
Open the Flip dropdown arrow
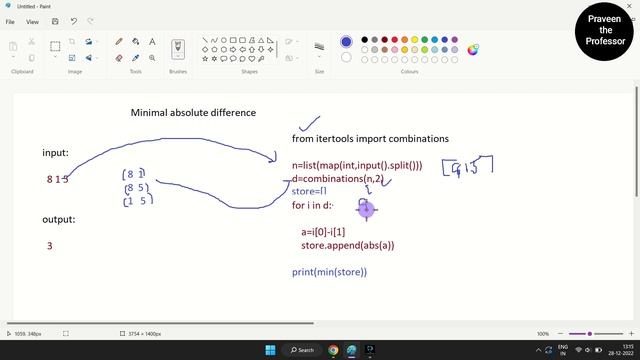click(x=97, y=58)
